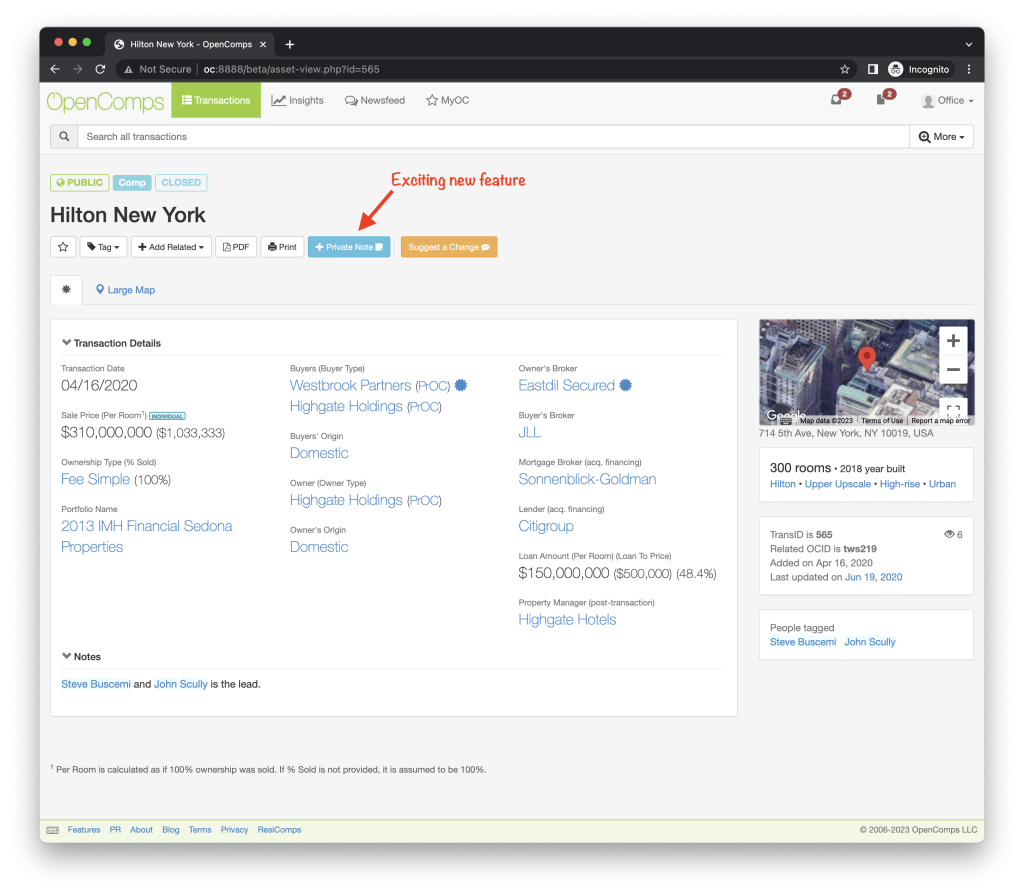Open Chrome three-dot menu

(x=969, y=69)
